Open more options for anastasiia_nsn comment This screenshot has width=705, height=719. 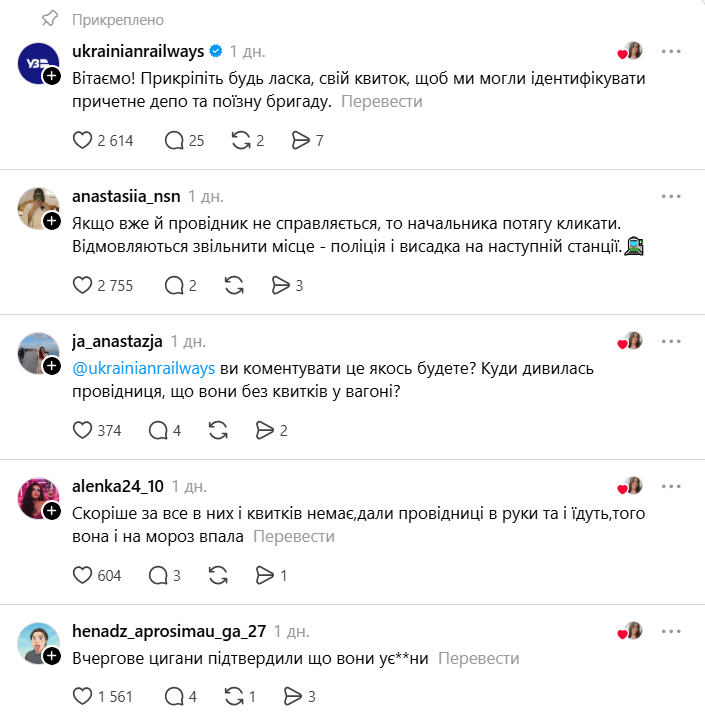[671, 196]
